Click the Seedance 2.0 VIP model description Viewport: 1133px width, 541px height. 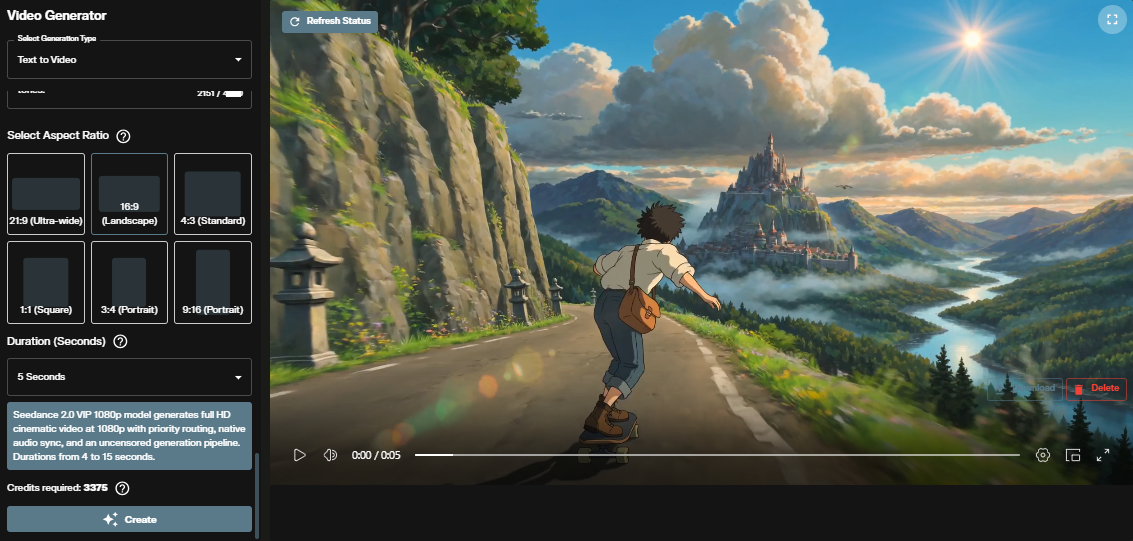pos(129,436)
